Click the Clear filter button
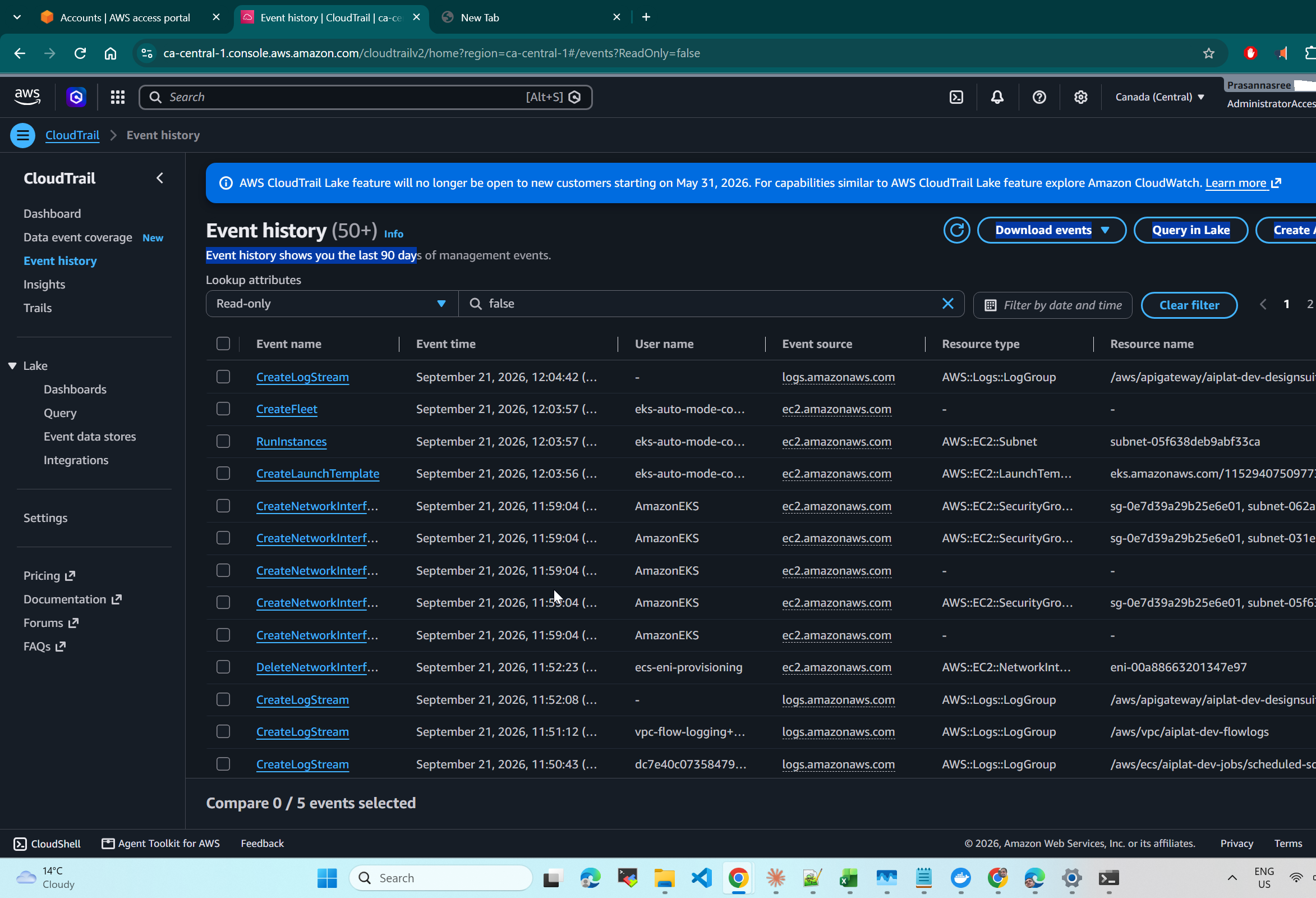 [x=1189, y=305]
